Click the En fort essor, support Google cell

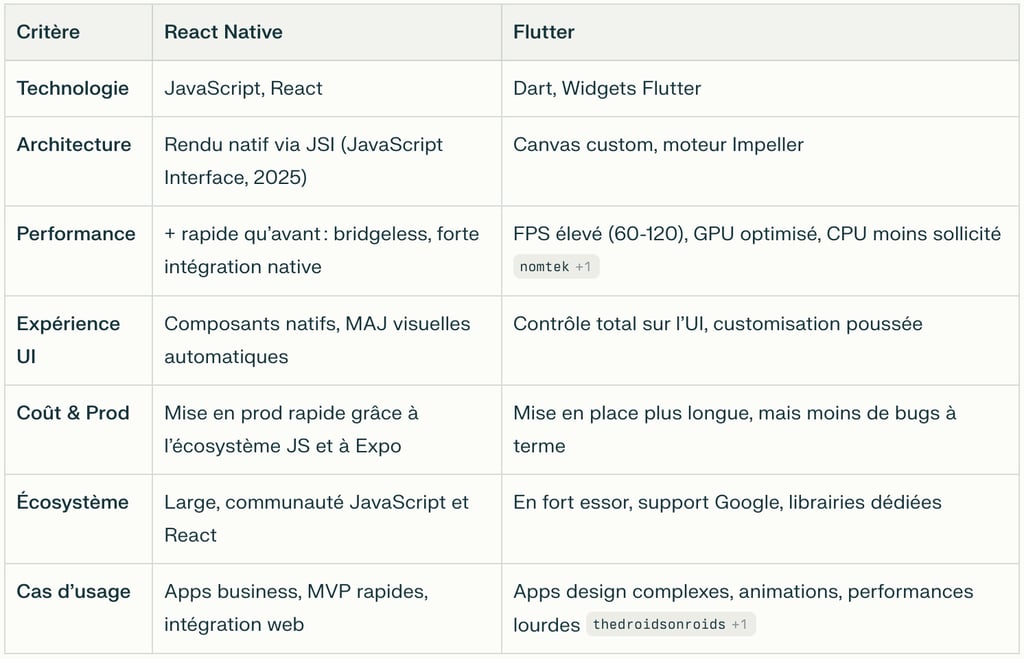coord(727,502)
